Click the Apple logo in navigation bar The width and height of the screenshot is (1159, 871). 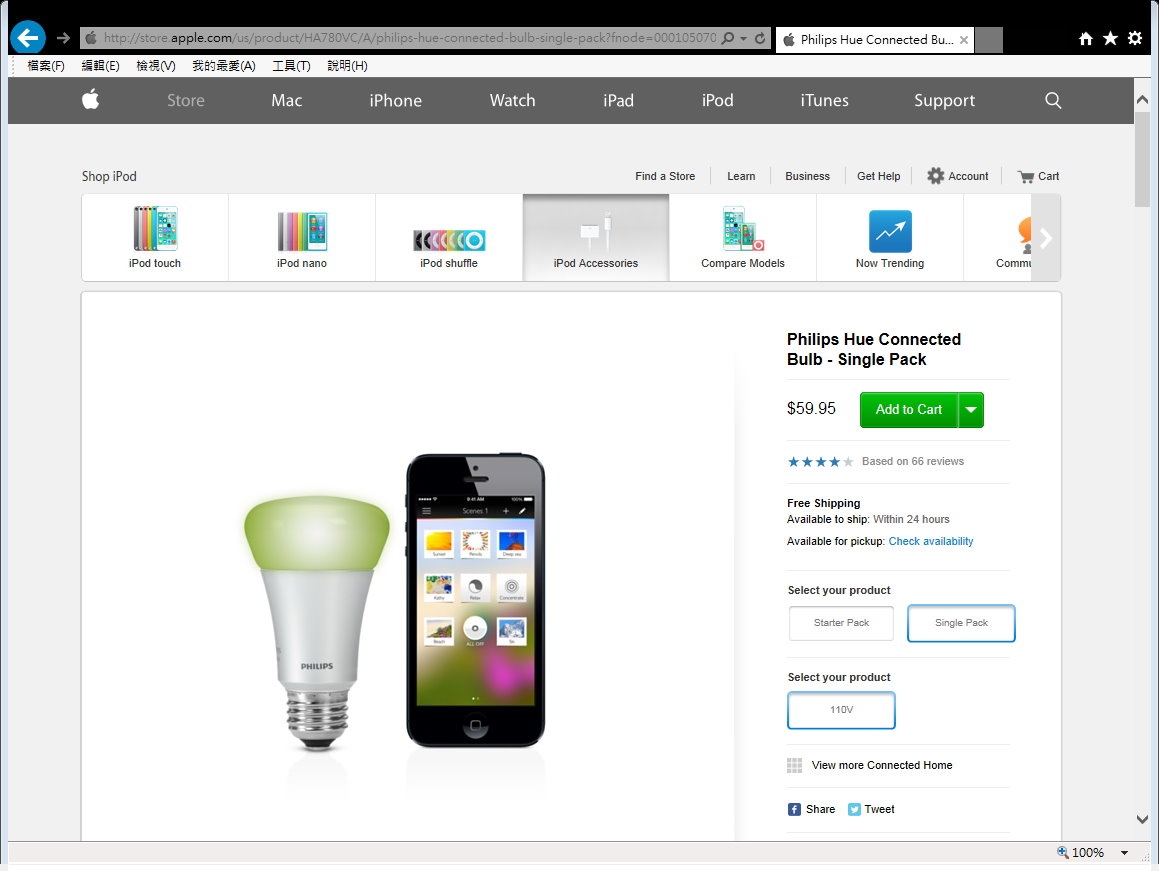[90, 99]
